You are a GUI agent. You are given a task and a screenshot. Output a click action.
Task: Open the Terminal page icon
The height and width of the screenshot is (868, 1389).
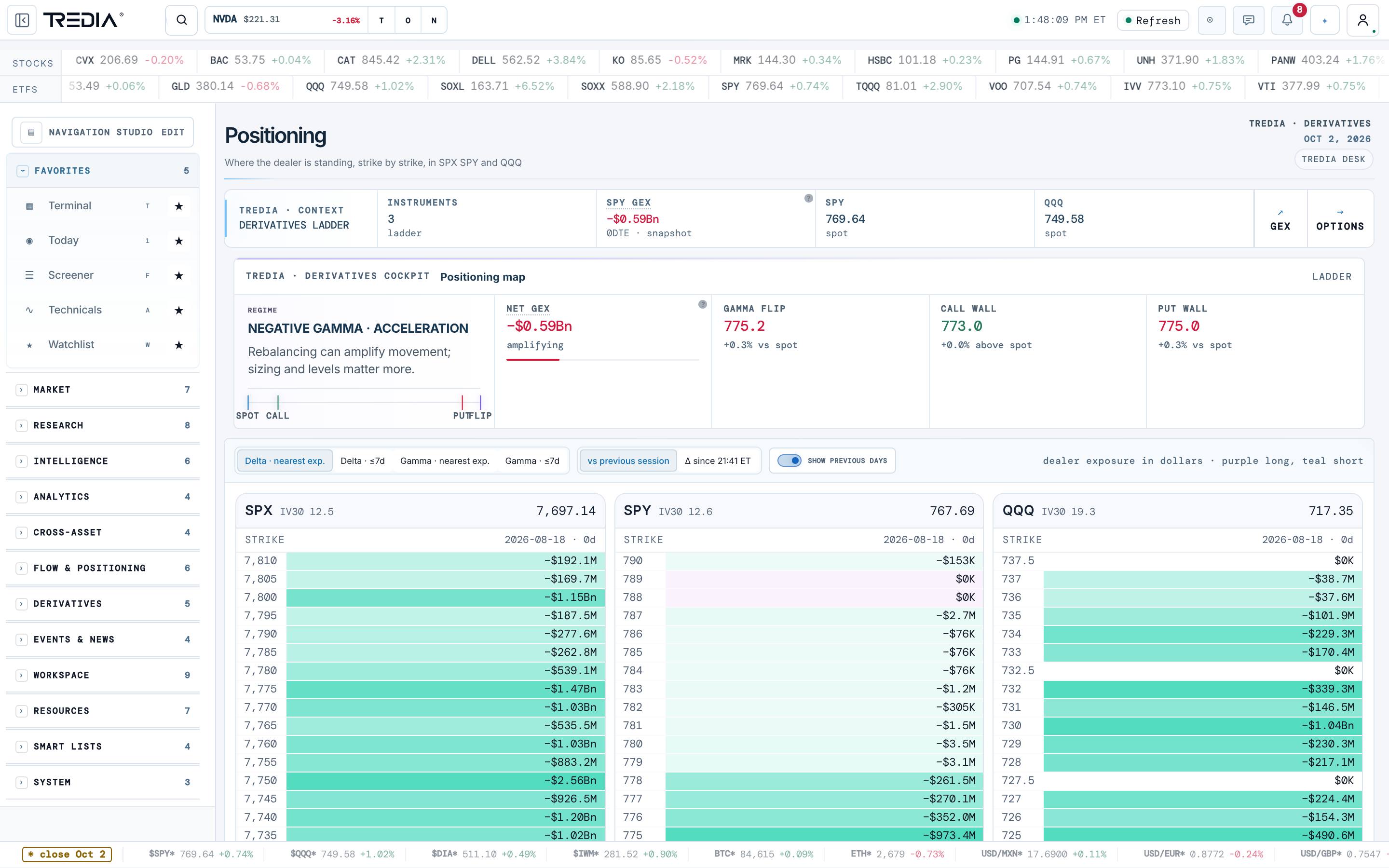[29, 206]
